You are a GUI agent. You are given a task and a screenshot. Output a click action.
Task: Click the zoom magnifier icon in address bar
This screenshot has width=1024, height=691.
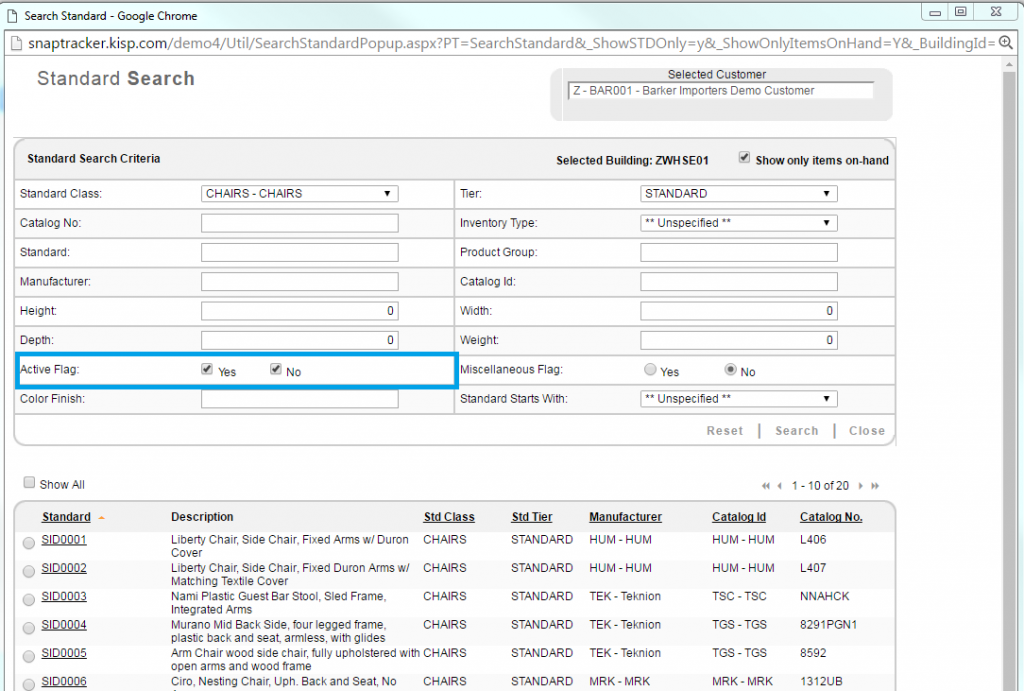[x=1006, y=43]
